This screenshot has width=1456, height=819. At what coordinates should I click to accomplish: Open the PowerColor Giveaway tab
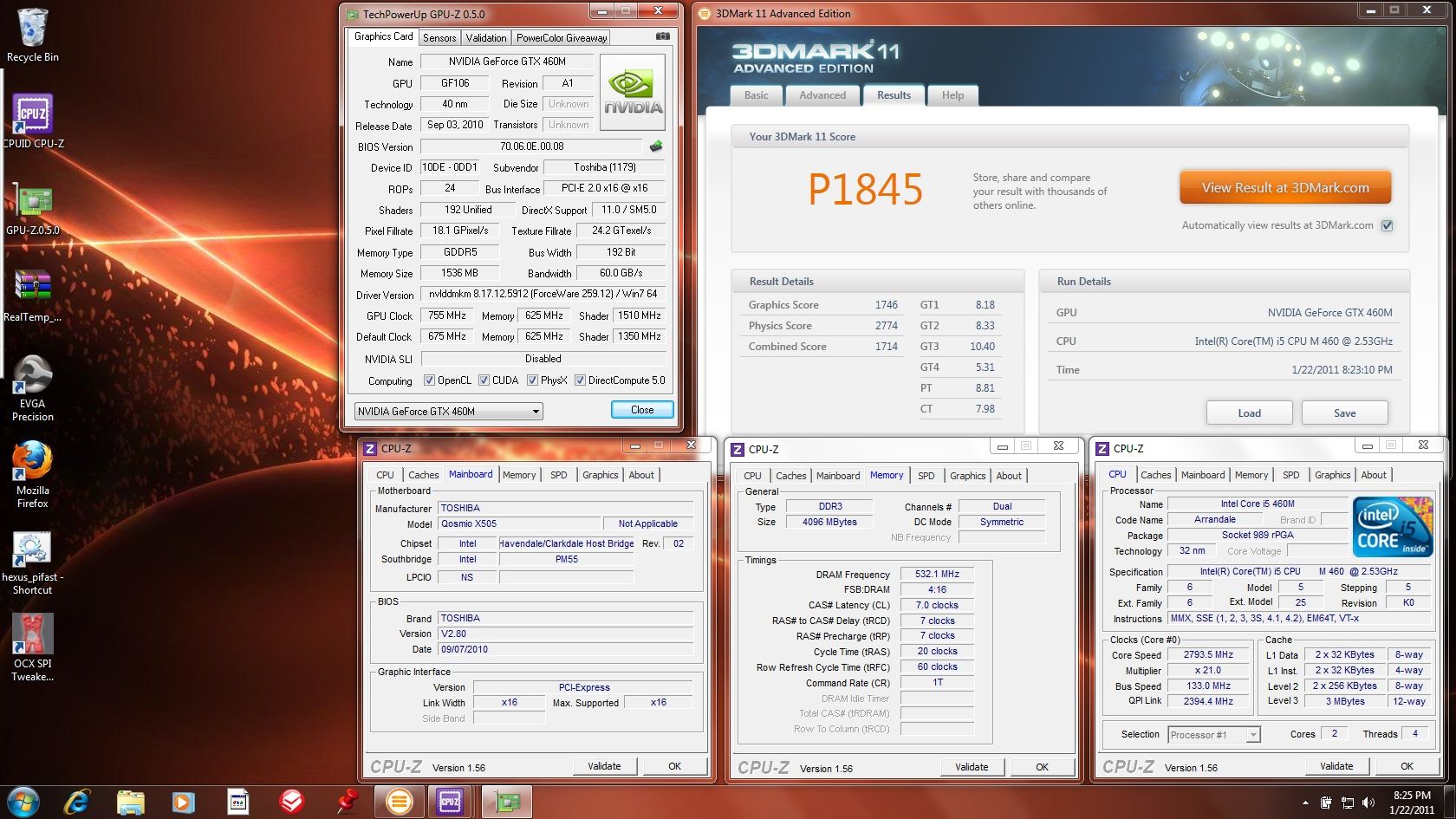(562, 38)
